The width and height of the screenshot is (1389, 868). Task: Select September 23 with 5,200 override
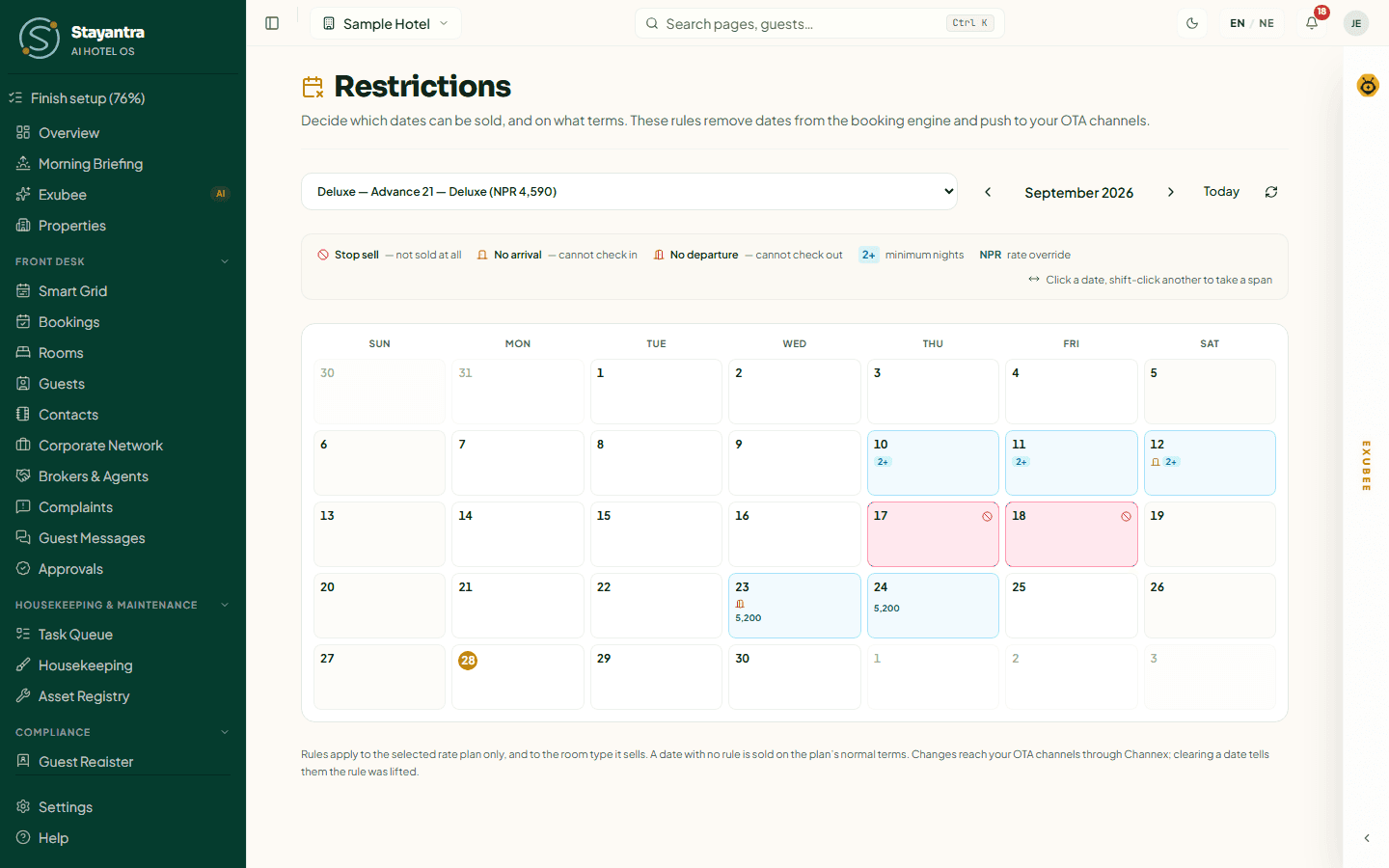[x=795, y=606]
